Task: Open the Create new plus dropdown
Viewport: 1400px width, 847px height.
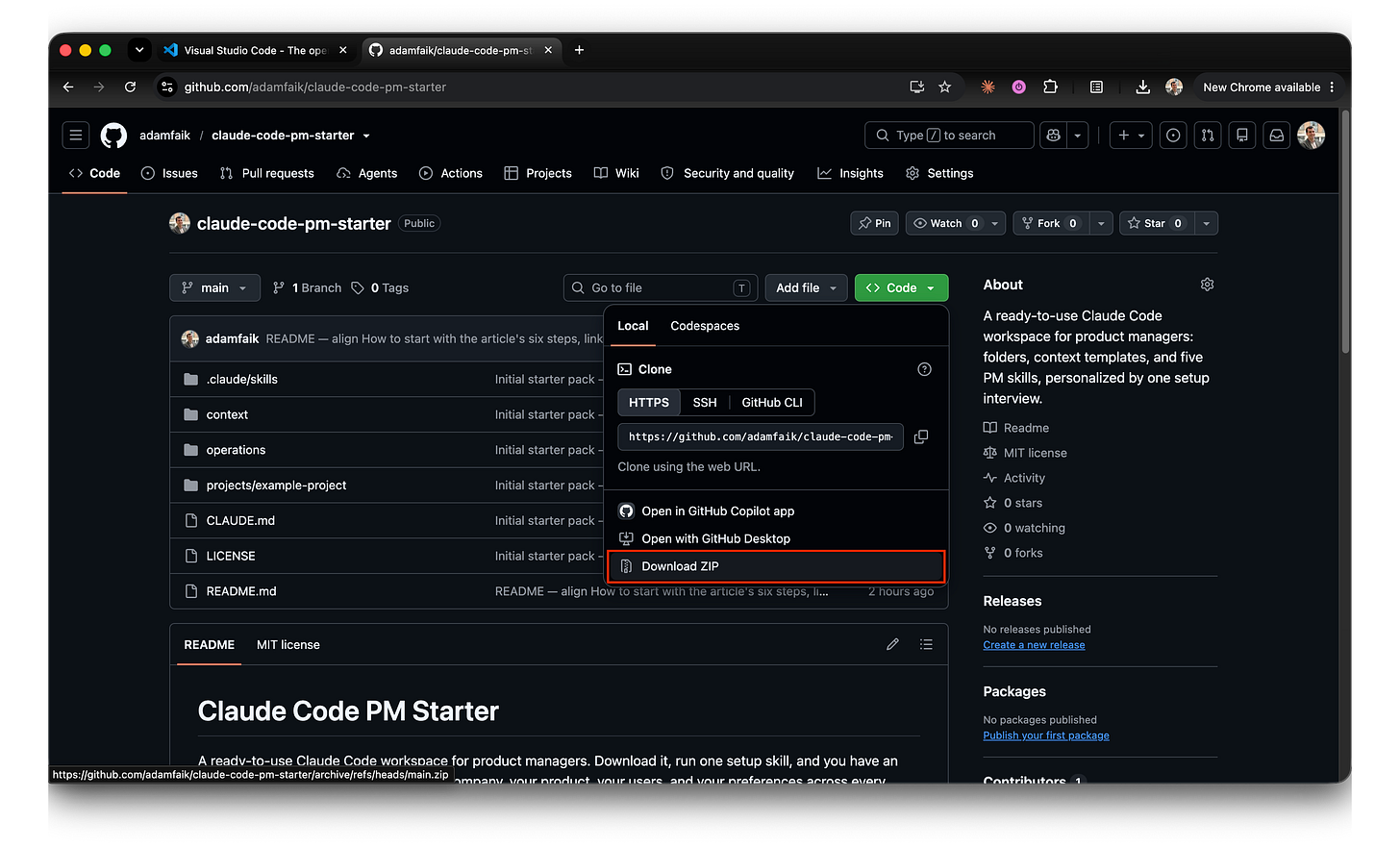Action: (1131, 136)
